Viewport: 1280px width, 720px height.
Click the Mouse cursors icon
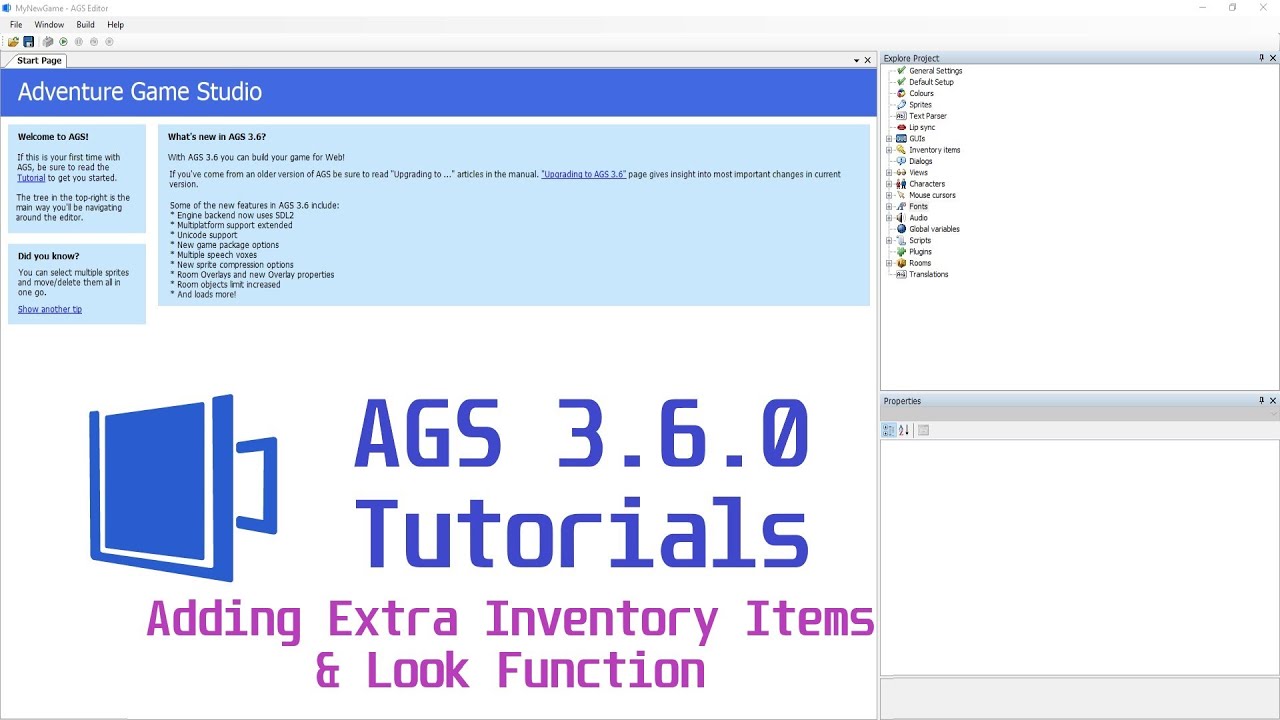pos(901,195)
